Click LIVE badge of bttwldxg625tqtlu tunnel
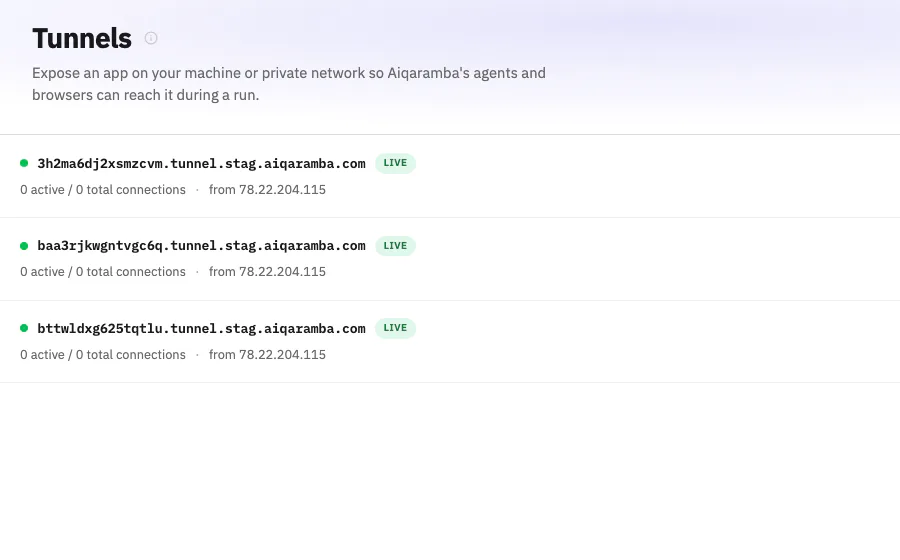The width and height of the screenshot is (900, 560). (395, 328)
